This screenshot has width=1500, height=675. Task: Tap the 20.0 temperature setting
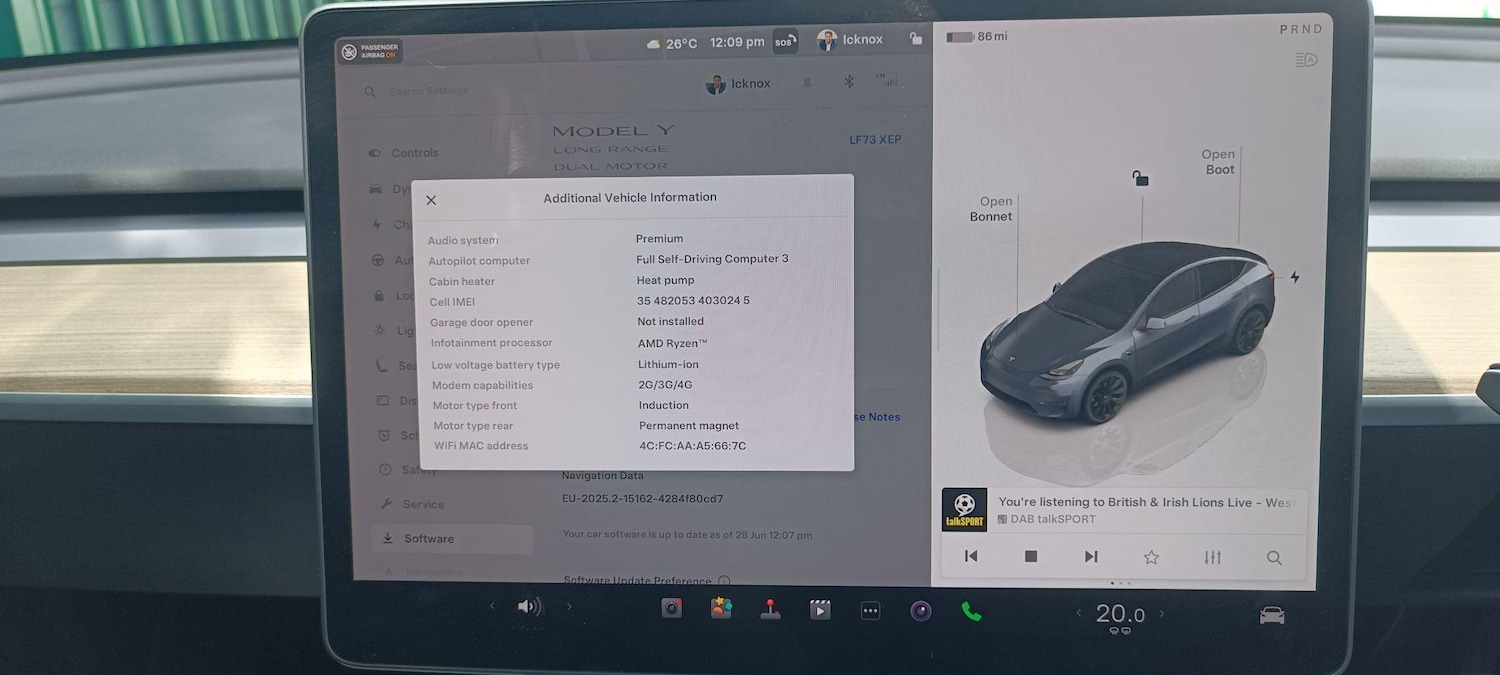1120,614
